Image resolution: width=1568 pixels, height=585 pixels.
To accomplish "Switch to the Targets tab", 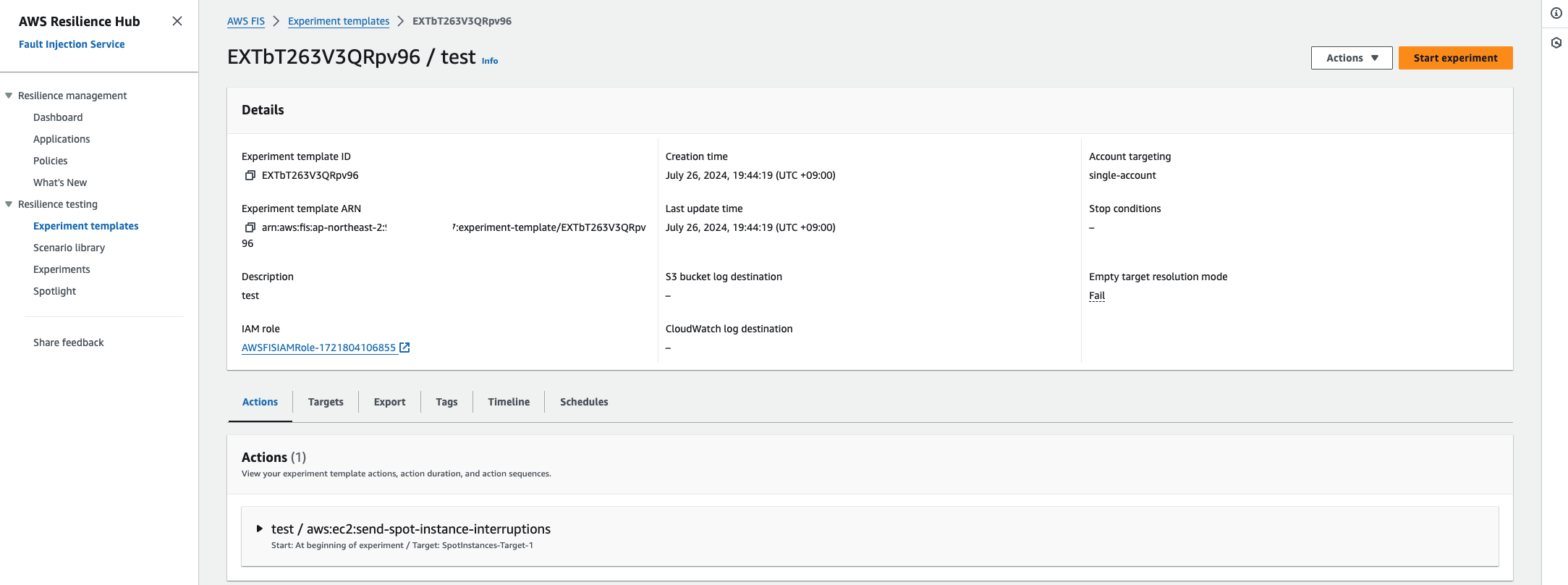I will pos(326,402).
